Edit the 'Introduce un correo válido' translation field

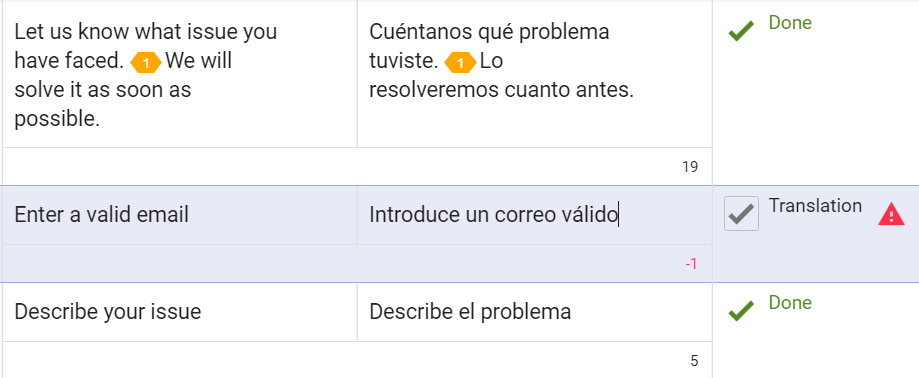coord(535,215)
